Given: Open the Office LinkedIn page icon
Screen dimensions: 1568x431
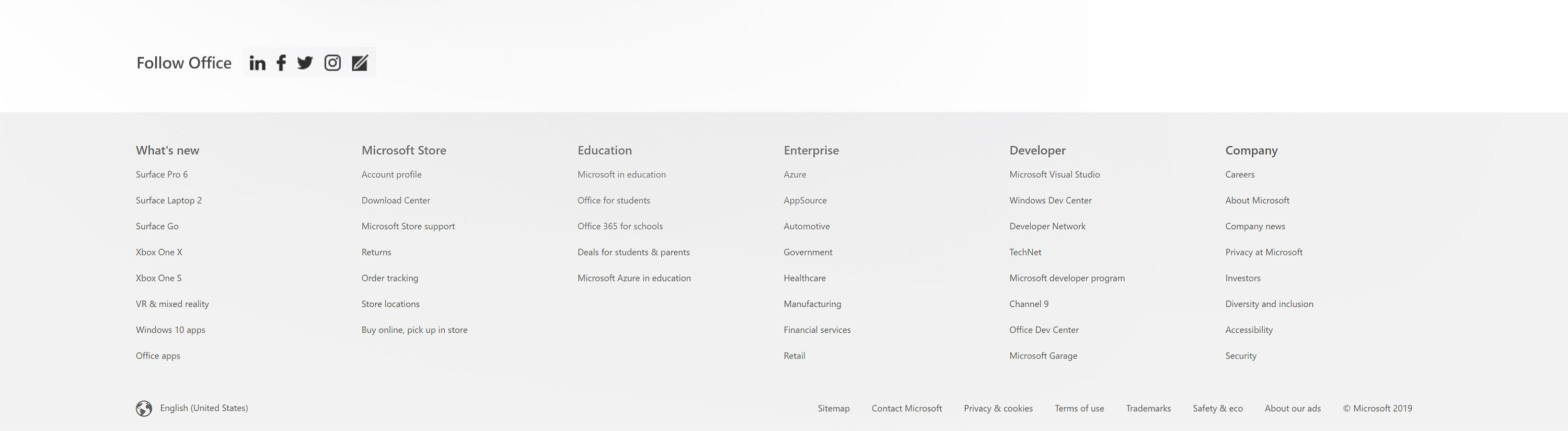Looking at the screenshot, I should point(258,63).
